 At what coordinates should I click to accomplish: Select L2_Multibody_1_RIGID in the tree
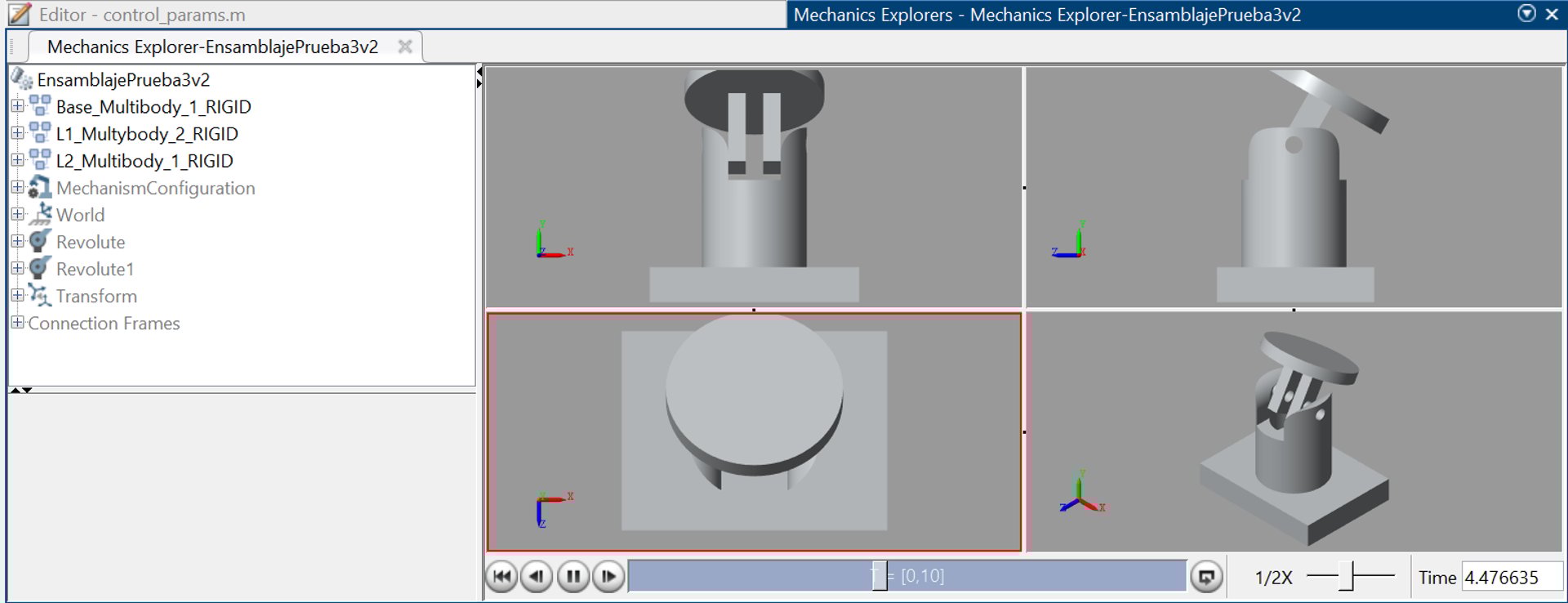(x=145, y=160)
